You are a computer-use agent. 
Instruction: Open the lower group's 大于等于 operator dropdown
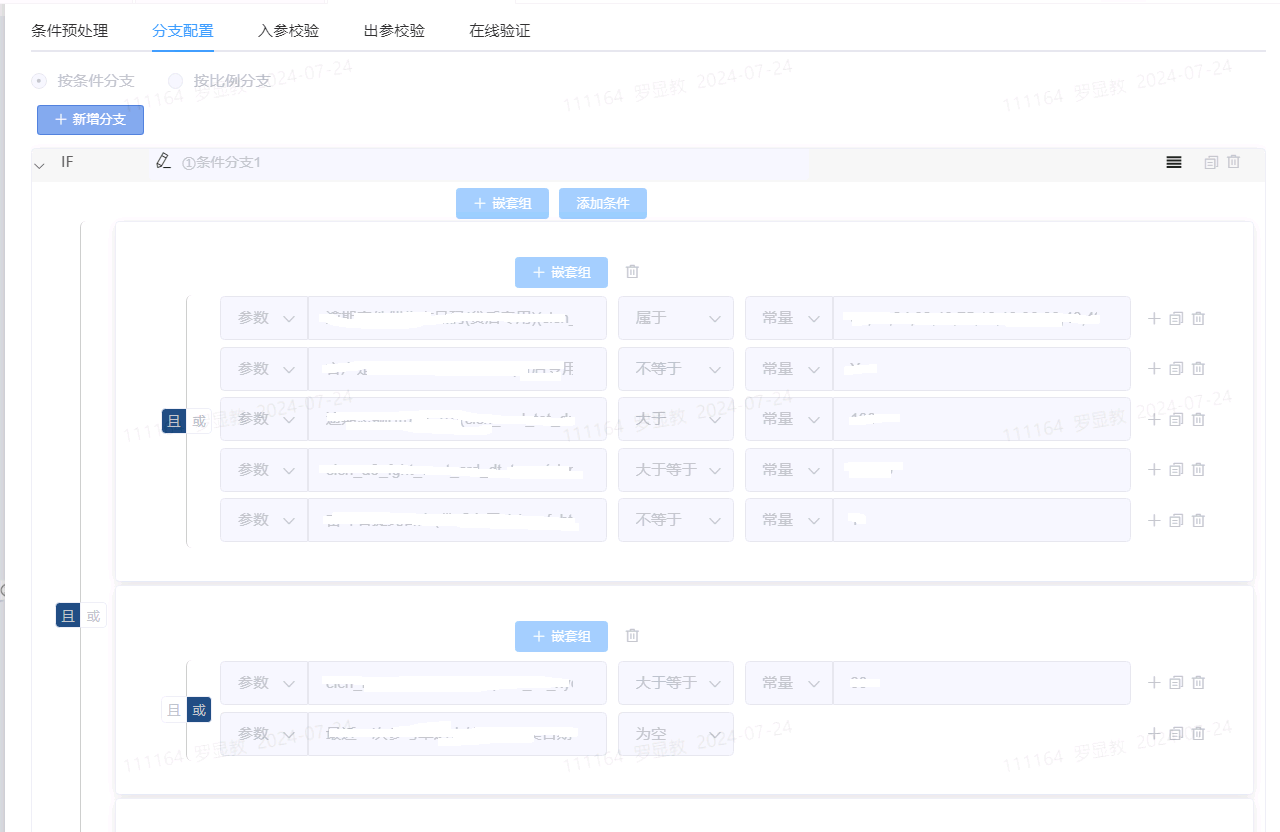coord(676,683)
